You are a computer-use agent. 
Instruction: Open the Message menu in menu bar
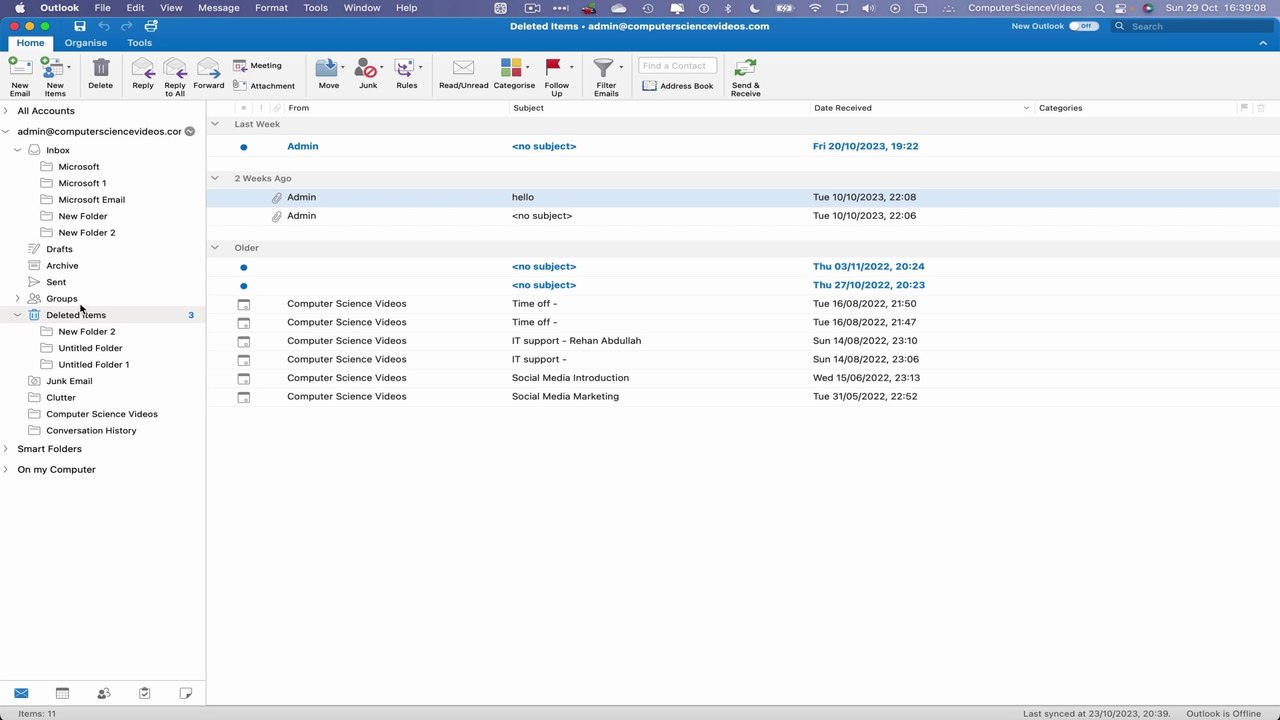point(218,8)
